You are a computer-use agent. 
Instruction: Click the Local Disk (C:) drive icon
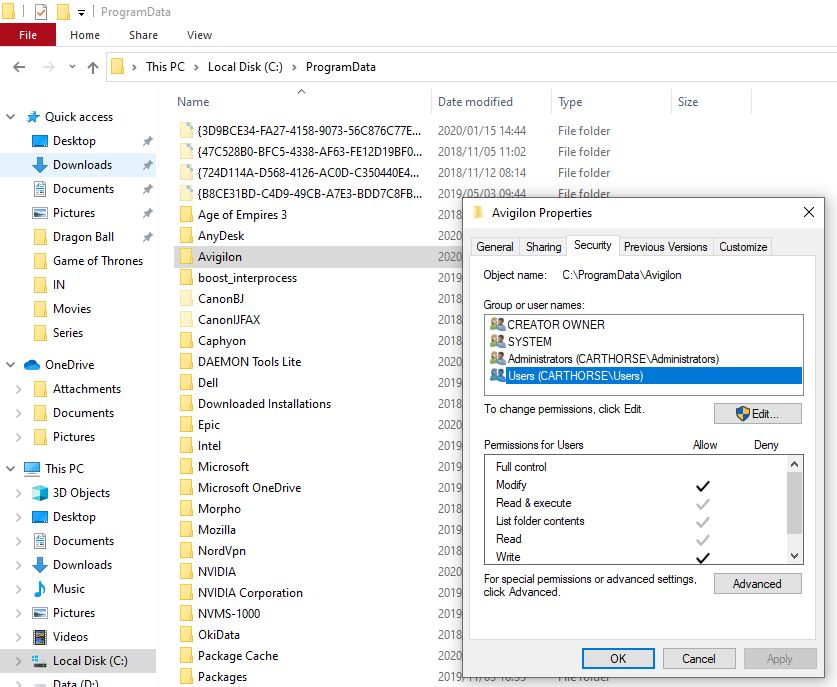(39, 661)
